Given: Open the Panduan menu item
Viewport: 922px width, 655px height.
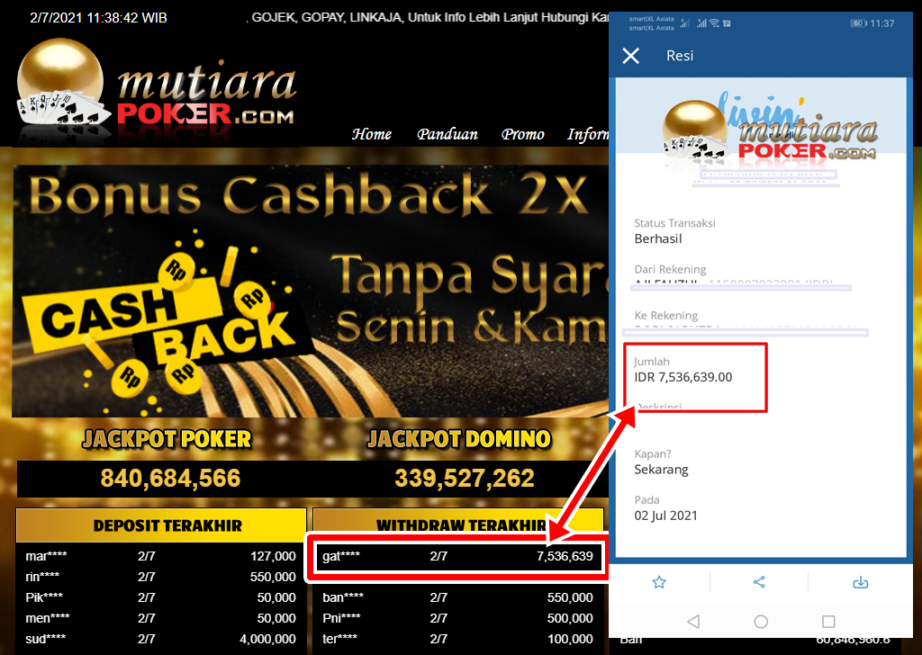Looking at the screenshot, I should coord(447,135).
